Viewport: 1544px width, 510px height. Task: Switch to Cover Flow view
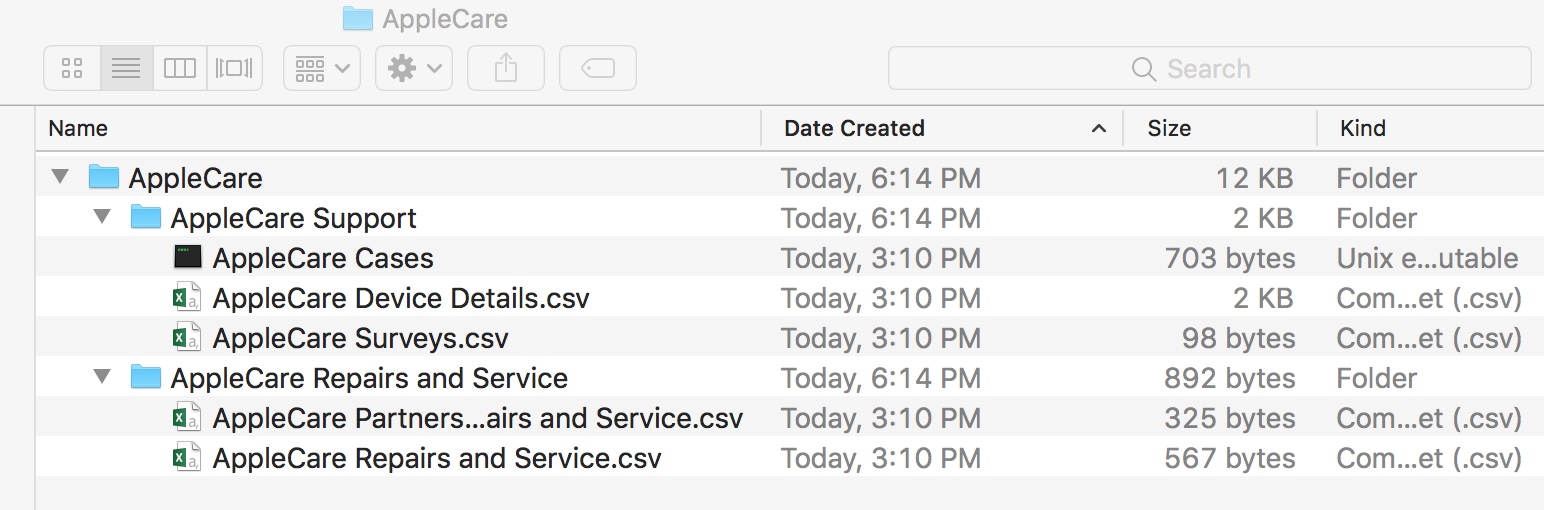pos(235,68)
